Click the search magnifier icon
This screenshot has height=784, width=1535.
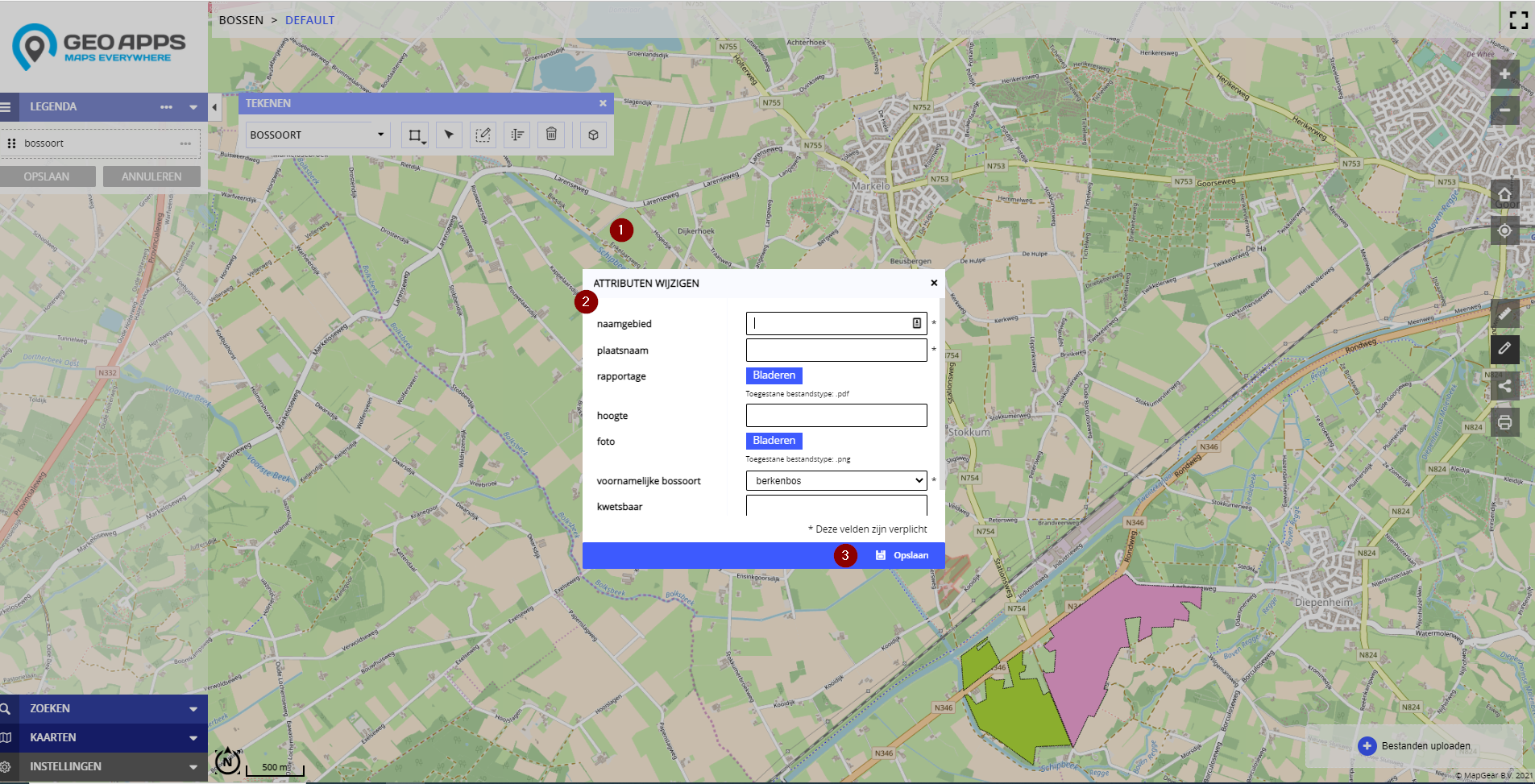point(6,709)
